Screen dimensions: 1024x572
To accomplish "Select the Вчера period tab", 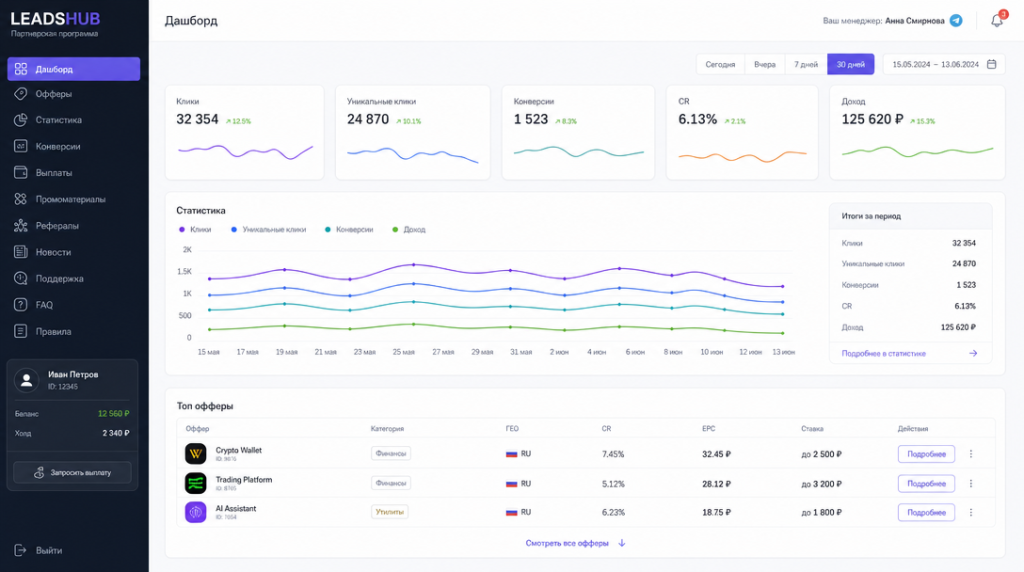I will click(765, 64).
